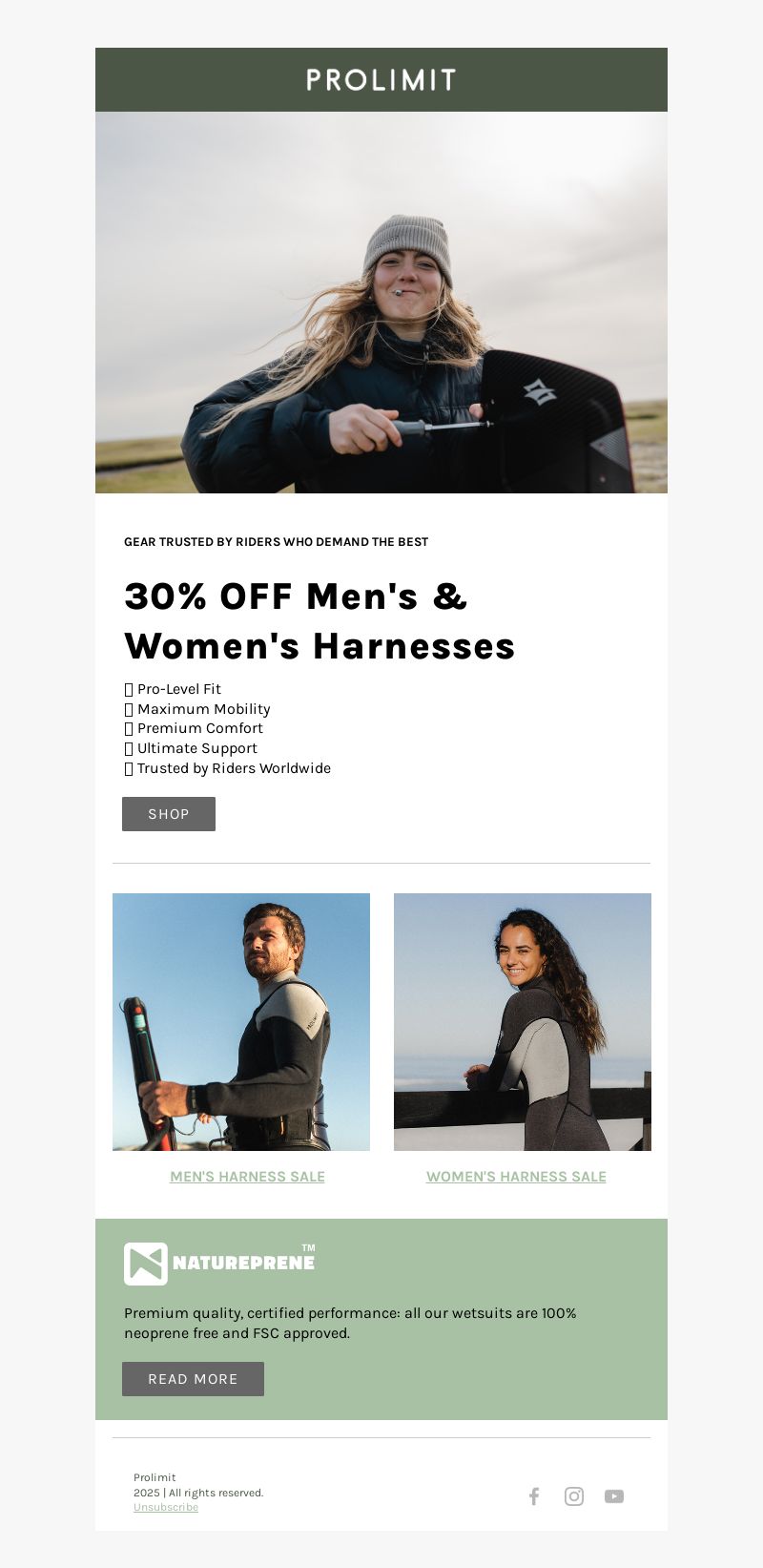This screenshot has height=1568, width=763.
Task: Open the Instagram icon in footer
Action: (574, 1495)
